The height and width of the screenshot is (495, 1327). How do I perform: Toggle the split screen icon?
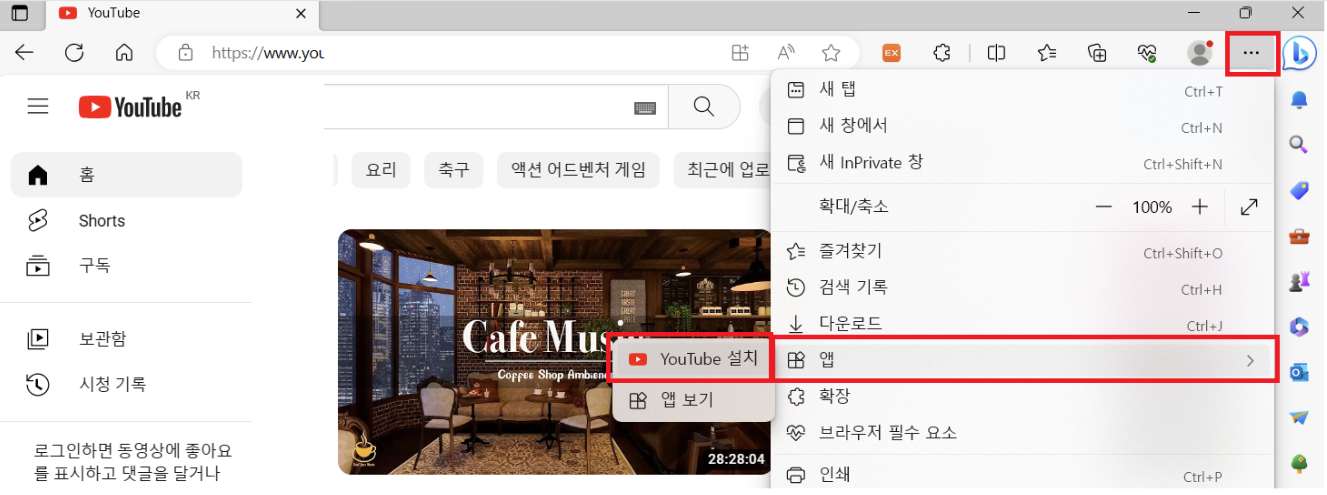(x=996, y=53)
